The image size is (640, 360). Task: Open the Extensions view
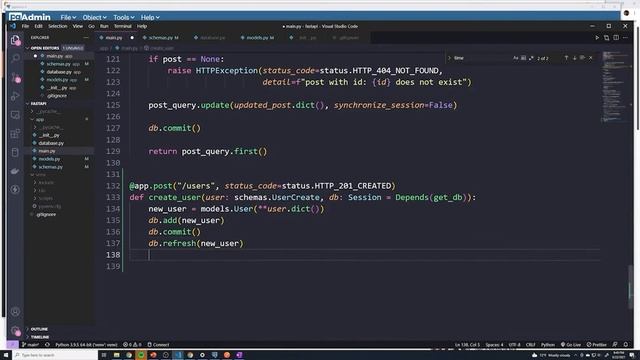tap(15, 133)
